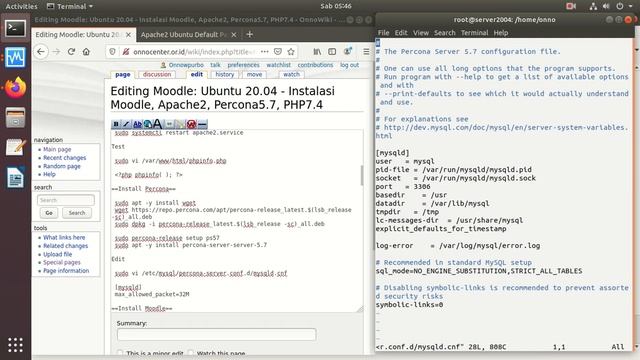This screenshot has width=640, height=360.
Task: Open a new Firefox tab
Action: click(250, 35)
